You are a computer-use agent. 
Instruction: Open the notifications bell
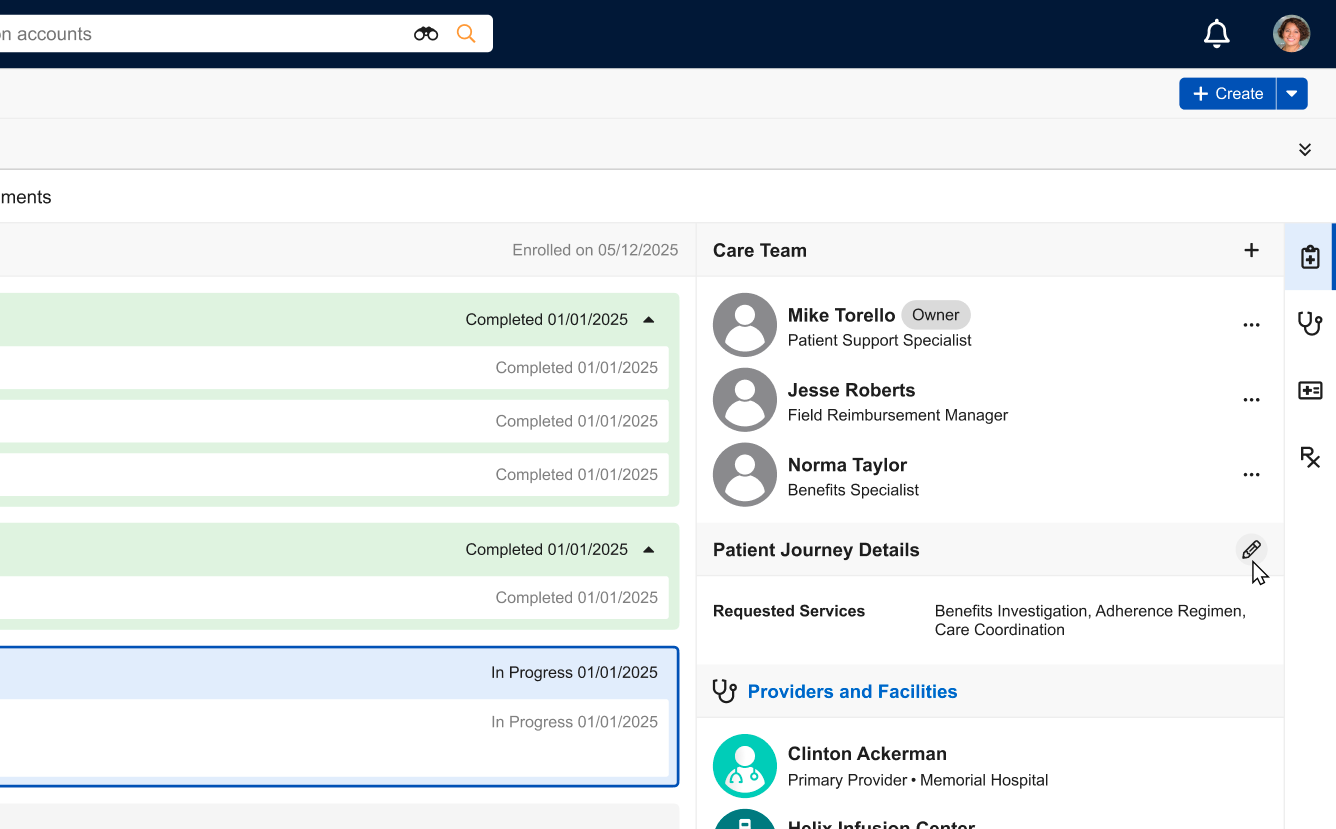pos(1216,34)
